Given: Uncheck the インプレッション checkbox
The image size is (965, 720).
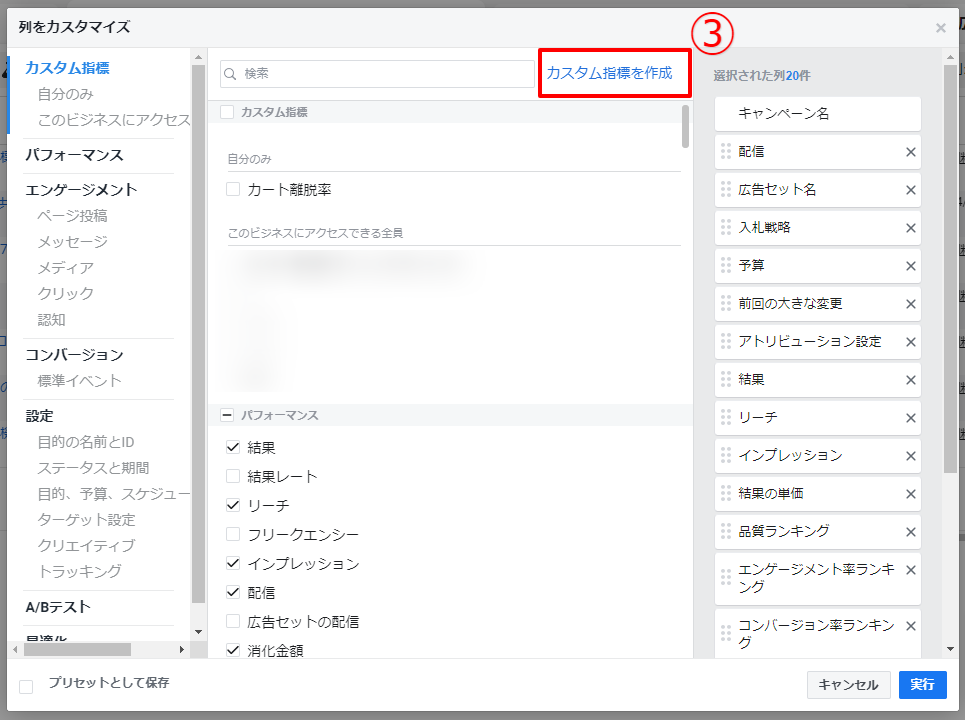Looking at the screenshot, I should point(233,564).
